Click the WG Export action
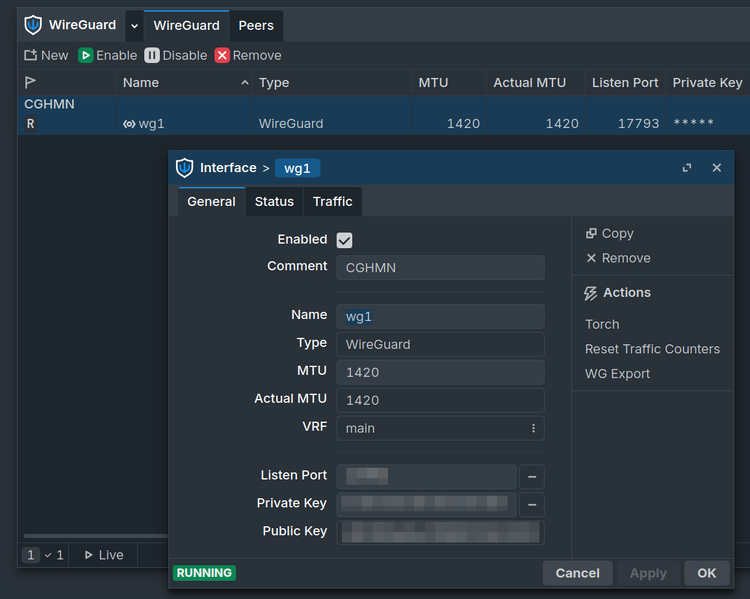This screenshot has width=750, height=599. click(x=617, y=374)
